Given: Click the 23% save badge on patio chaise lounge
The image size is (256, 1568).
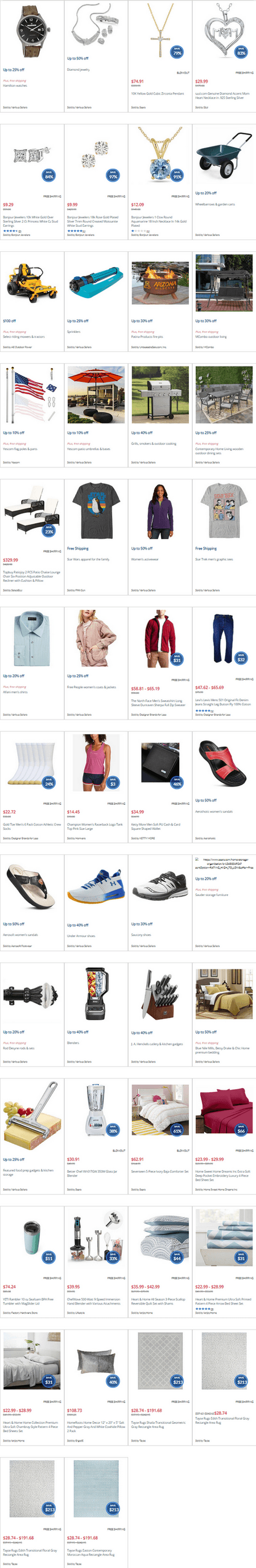Looking at the screenshot, I should tap(49, 530).
